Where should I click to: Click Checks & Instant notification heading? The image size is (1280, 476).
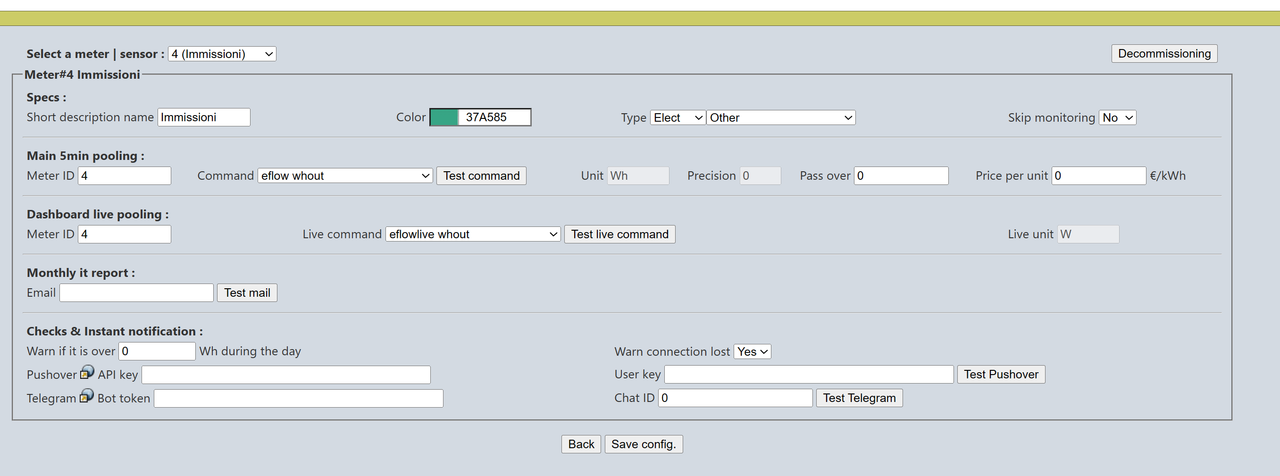click(x=115, y=331)
